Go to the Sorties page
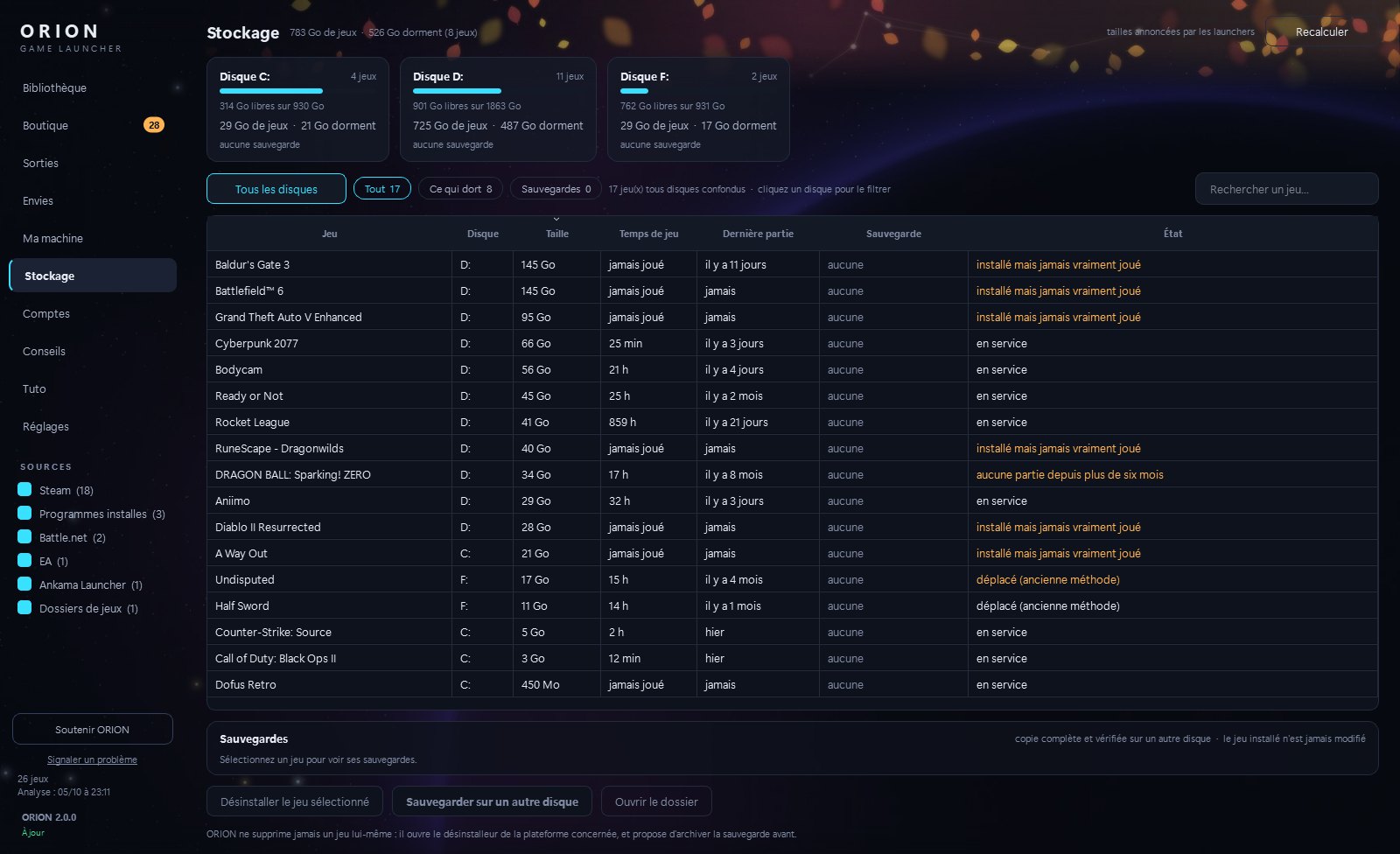The height and width of the screenshot is (854, 1400). coord(93,163)
